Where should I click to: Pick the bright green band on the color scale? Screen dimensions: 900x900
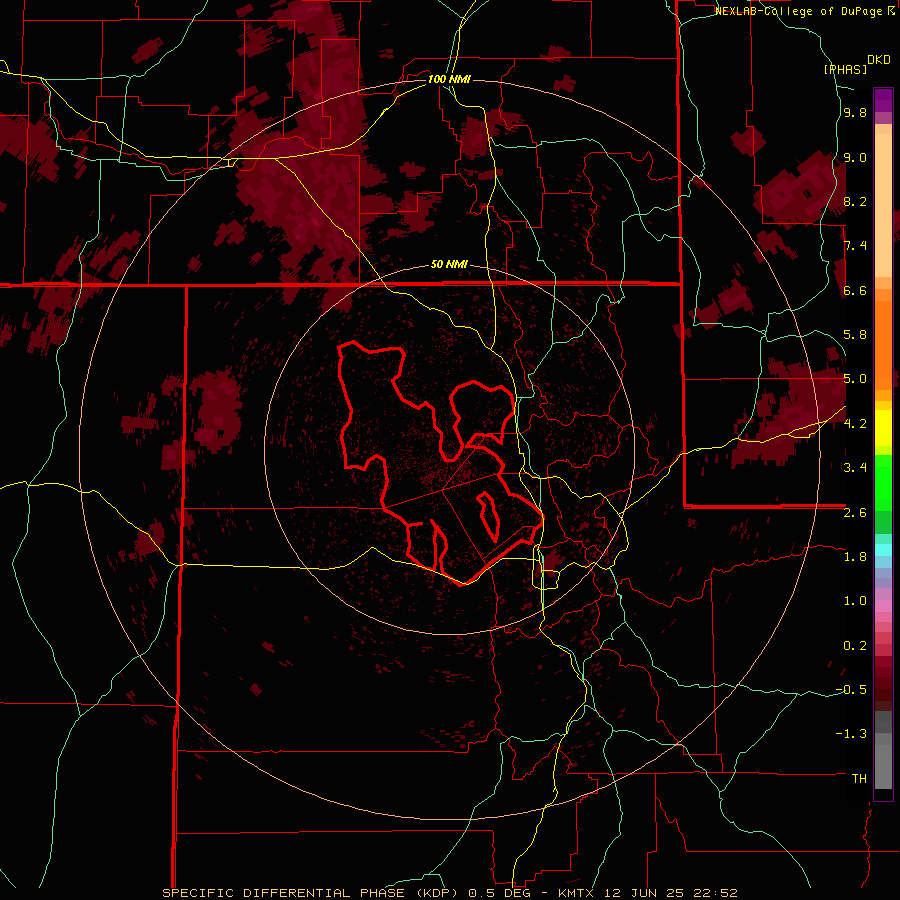883,483
